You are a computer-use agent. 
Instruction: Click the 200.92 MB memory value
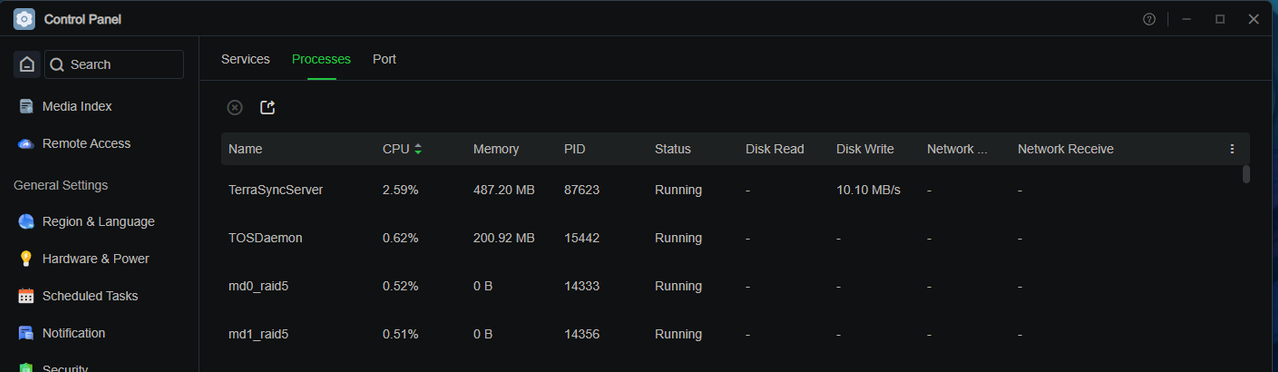coord(504,238)
